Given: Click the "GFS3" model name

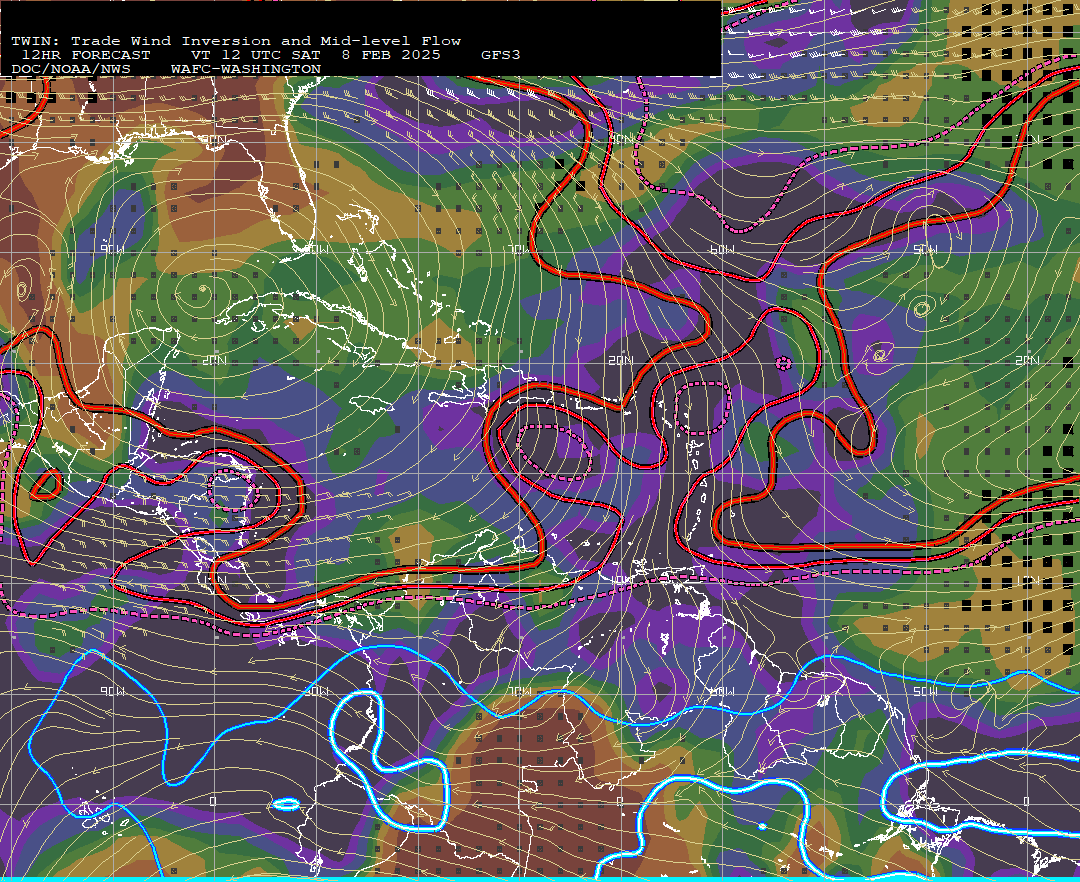Looking at the screenshot, I should [x=501, y=55].
